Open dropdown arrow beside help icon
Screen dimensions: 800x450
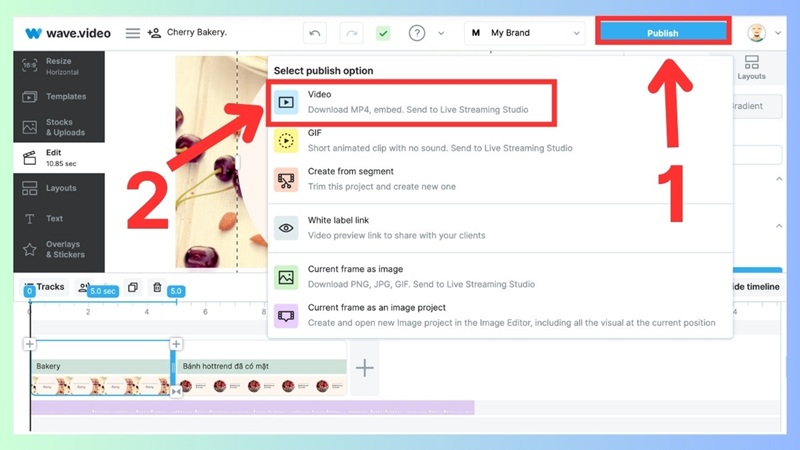tap(441, 33)
